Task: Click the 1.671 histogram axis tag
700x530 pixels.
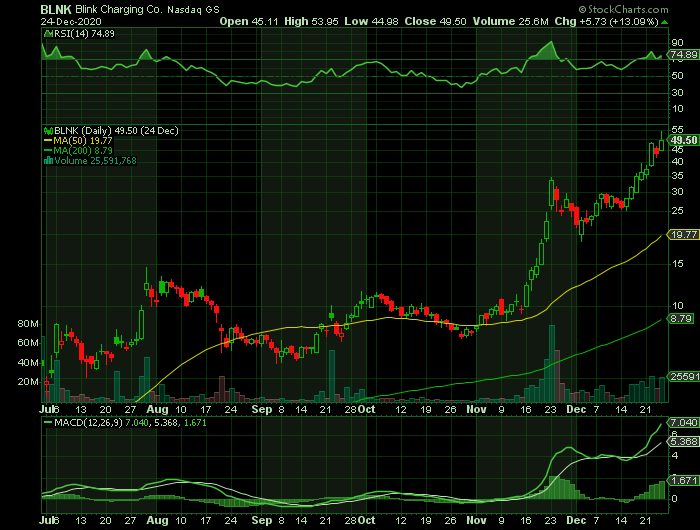Action: pyautogui.click(x=683, y=480)
